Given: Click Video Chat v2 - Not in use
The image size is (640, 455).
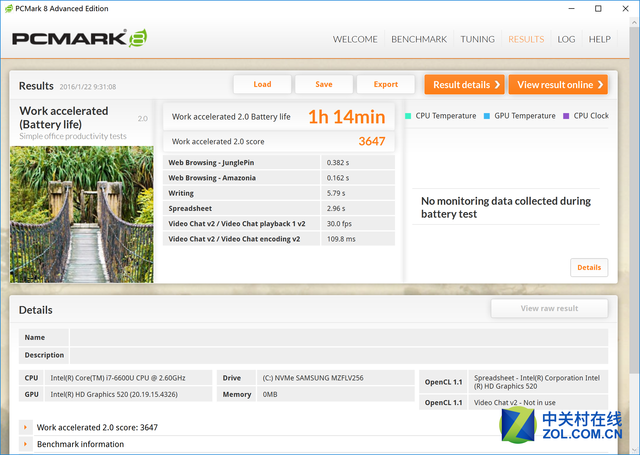Looking at the screenshot, I should 515,402.
